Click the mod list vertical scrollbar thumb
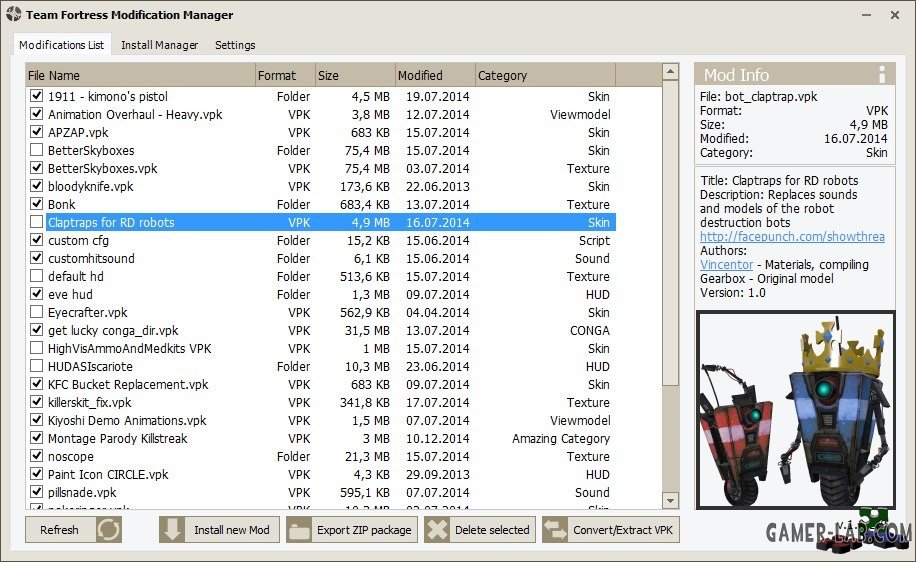The height and width of the screenshot is (562, 916). pyautogui.click(x=670, y=233)
